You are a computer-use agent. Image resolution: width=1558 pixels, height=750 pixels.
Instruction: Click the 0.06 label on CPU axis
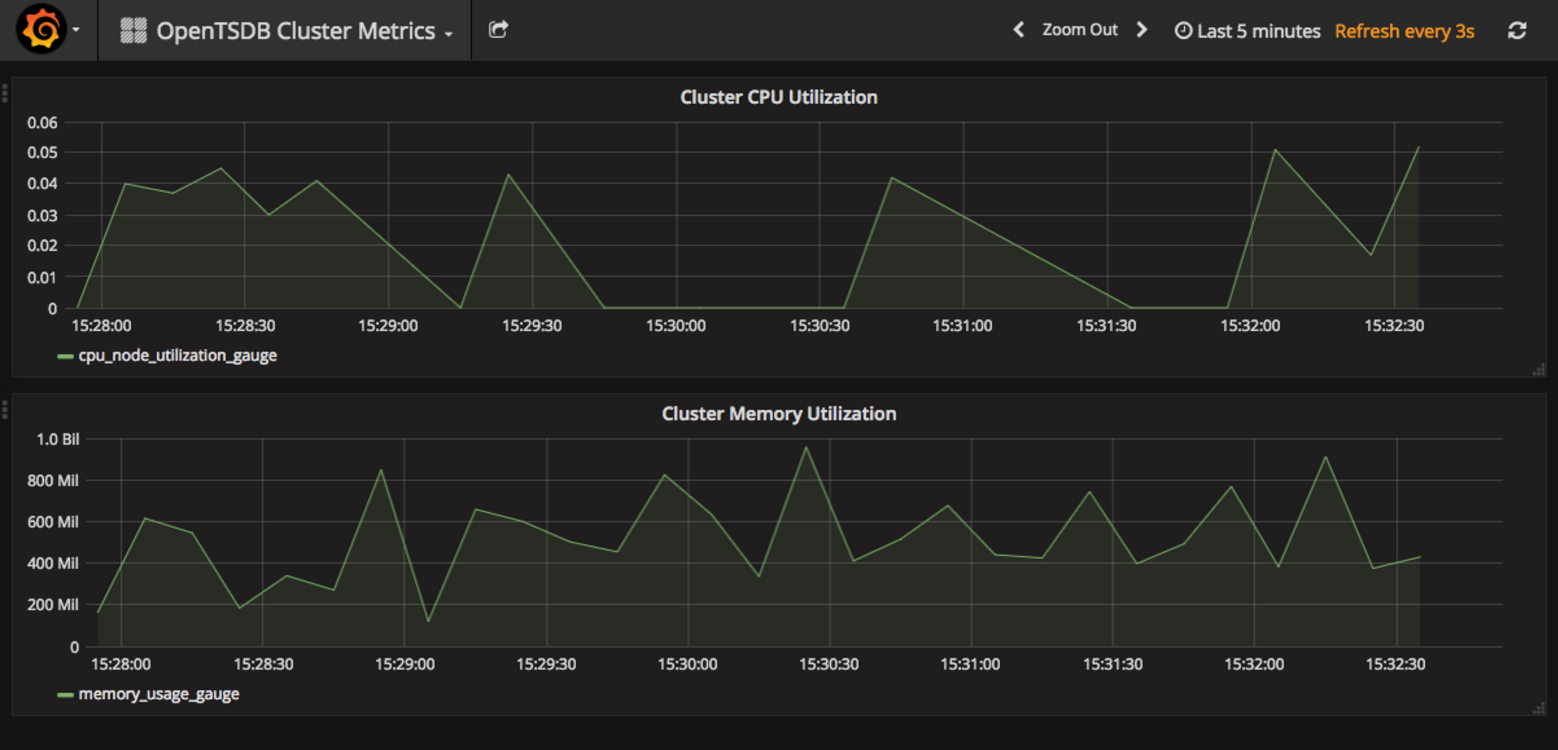[x=41, y=122]
